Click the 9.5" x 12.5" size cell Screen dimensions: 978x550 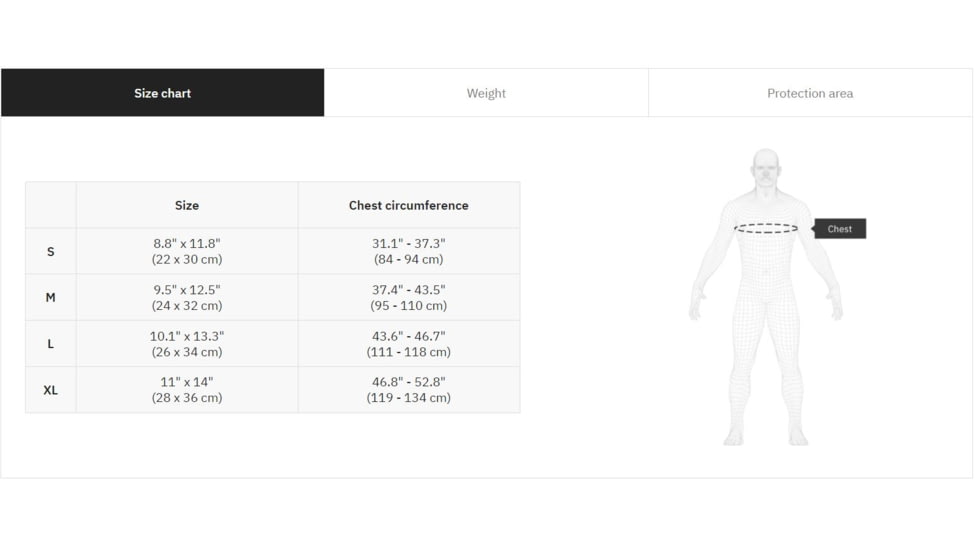point(187,297)
